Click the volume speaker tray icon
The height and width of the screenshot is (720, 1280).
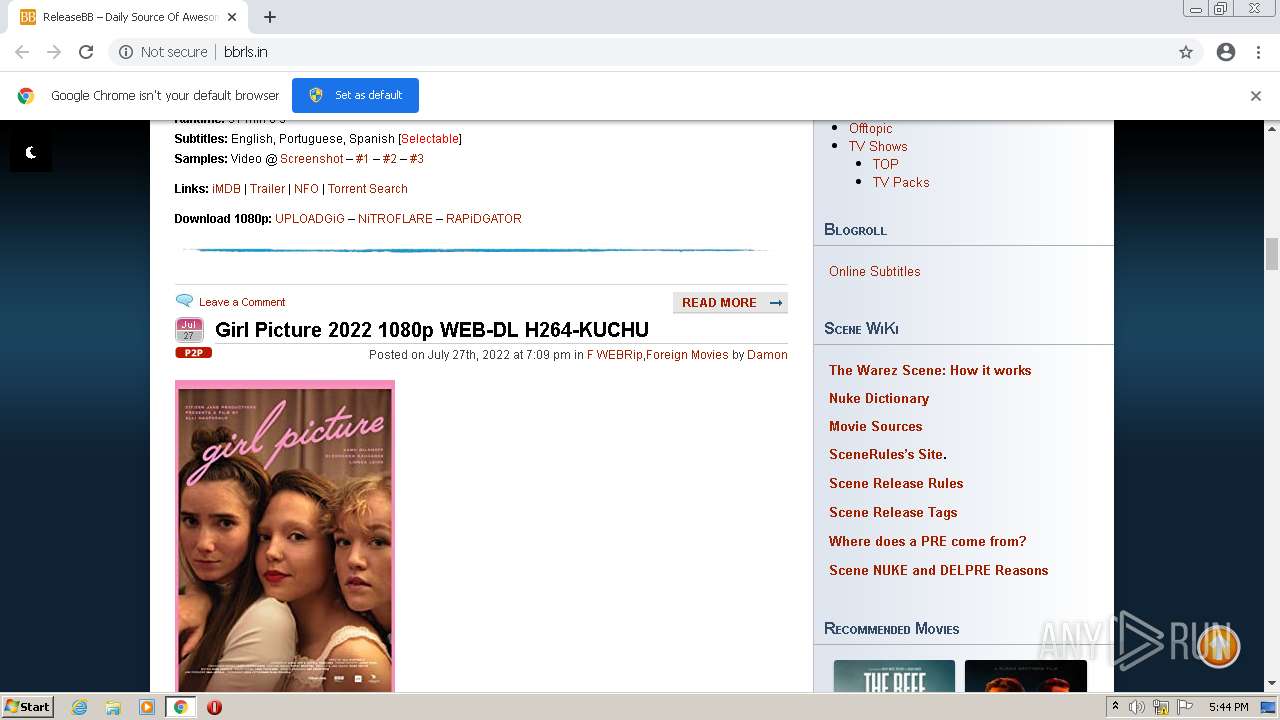[1137, 707]
